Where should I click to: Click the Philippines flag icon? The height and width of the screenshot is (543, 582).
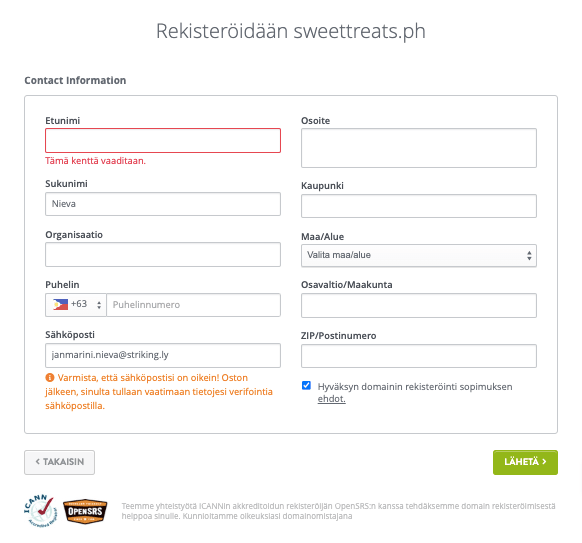60,304
